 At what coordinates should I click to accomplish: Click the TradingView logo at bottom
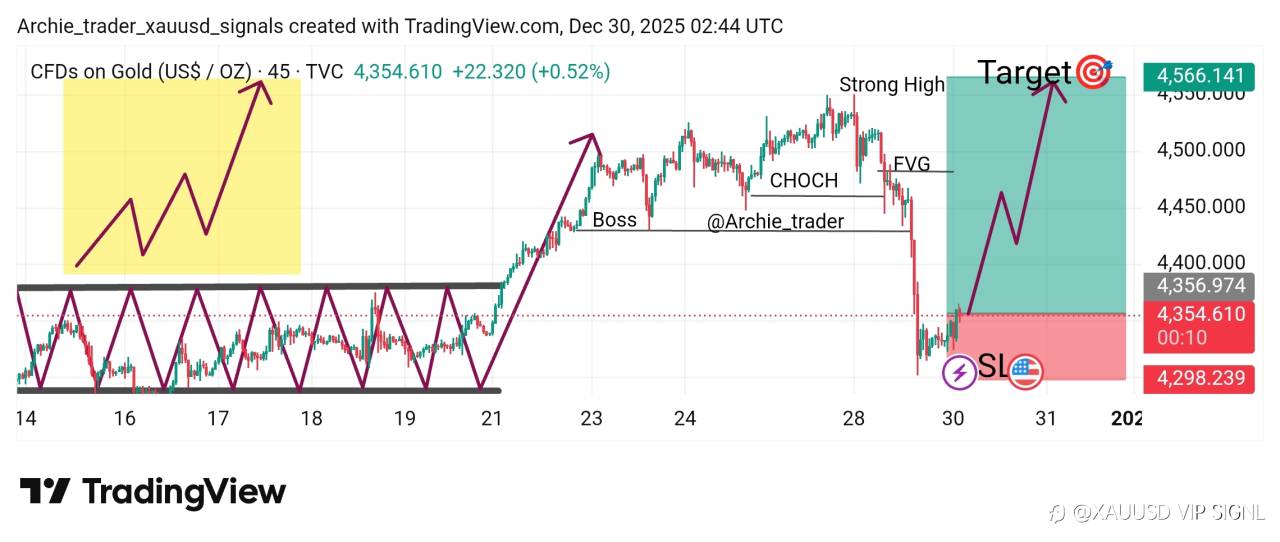(153, 491)
